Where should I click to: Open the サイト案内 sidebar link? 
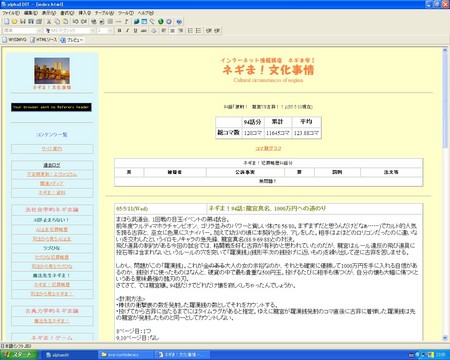[x=52, y=149]
